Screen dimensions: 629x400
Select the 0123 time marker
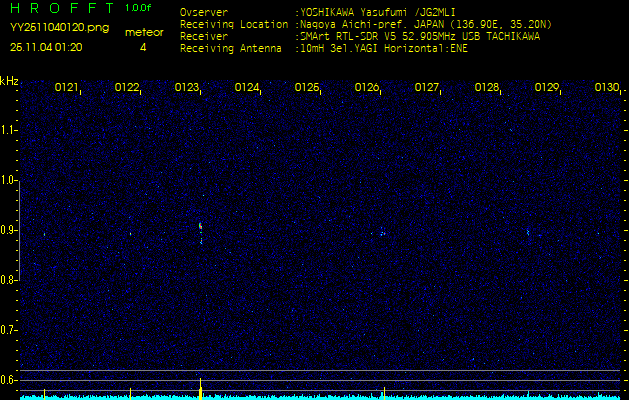(x=187, y=88)
